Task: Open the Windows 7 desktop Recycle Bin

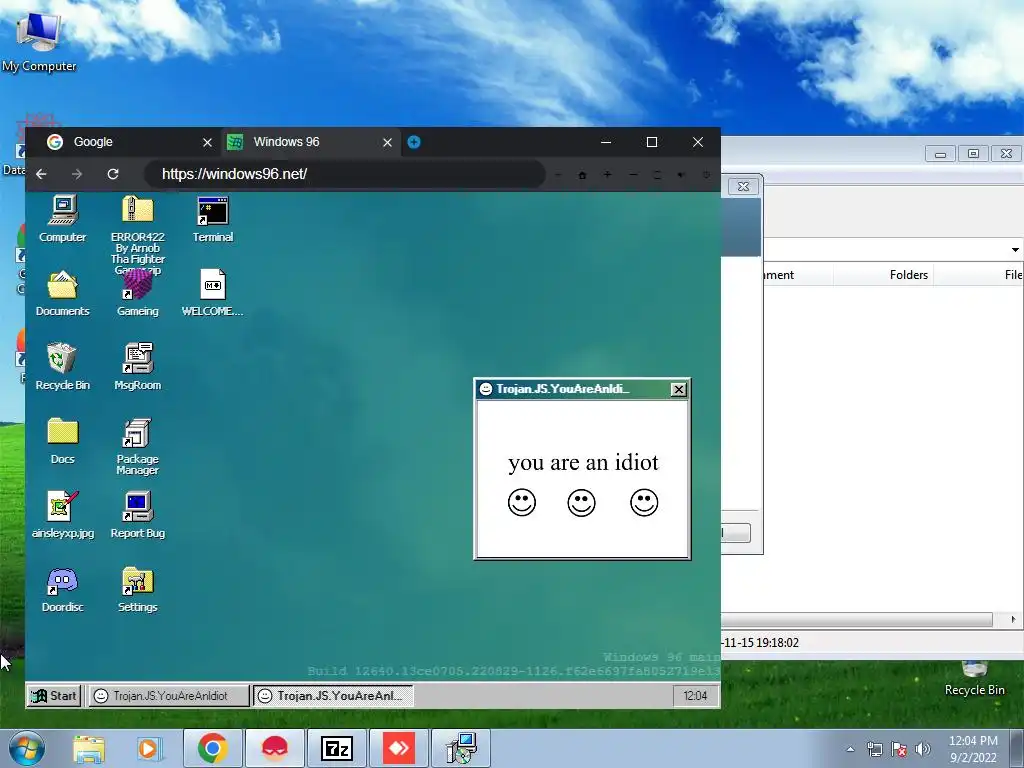Action: 974,679
